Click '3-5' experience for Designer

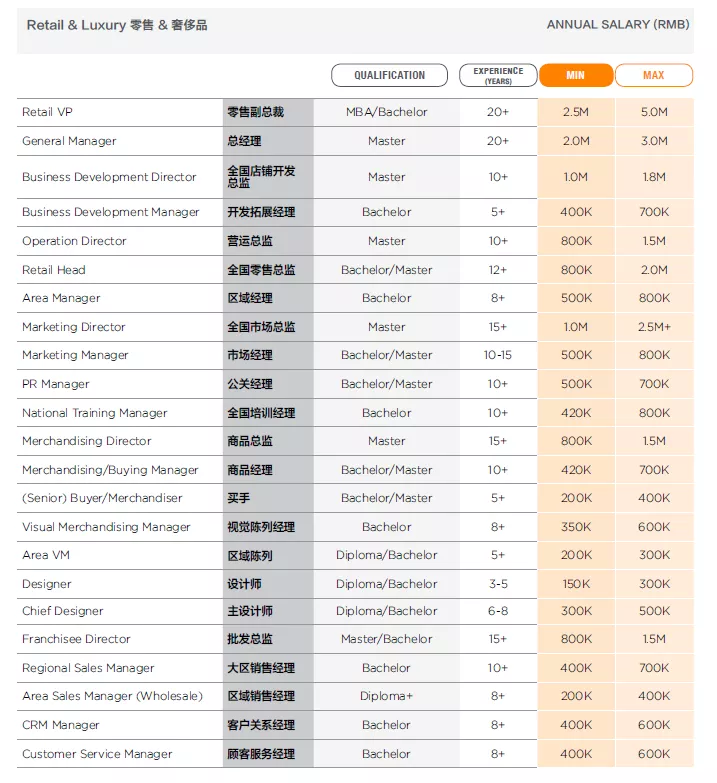498,584
